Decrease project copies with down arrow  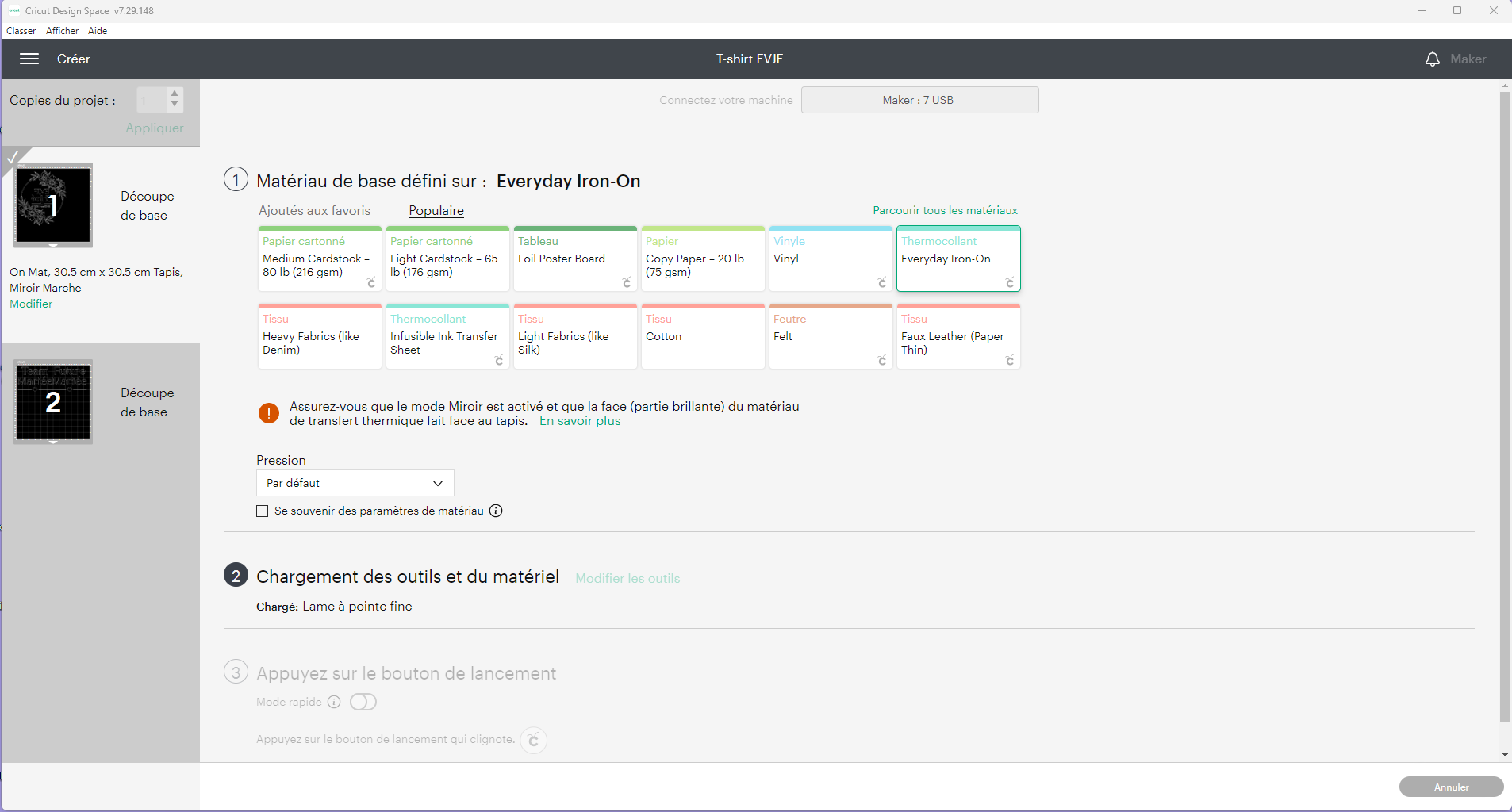pyautogui.click(x=175, y=105)
